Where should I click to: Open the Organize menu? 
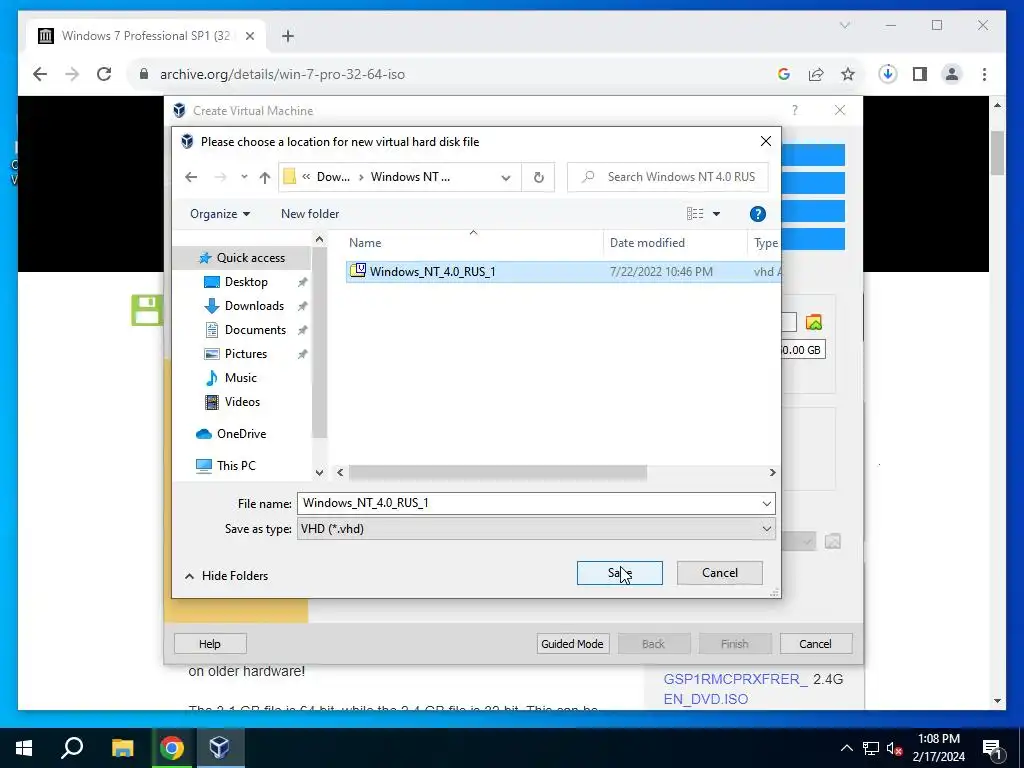pyautogui.click(x=219, y=214)
